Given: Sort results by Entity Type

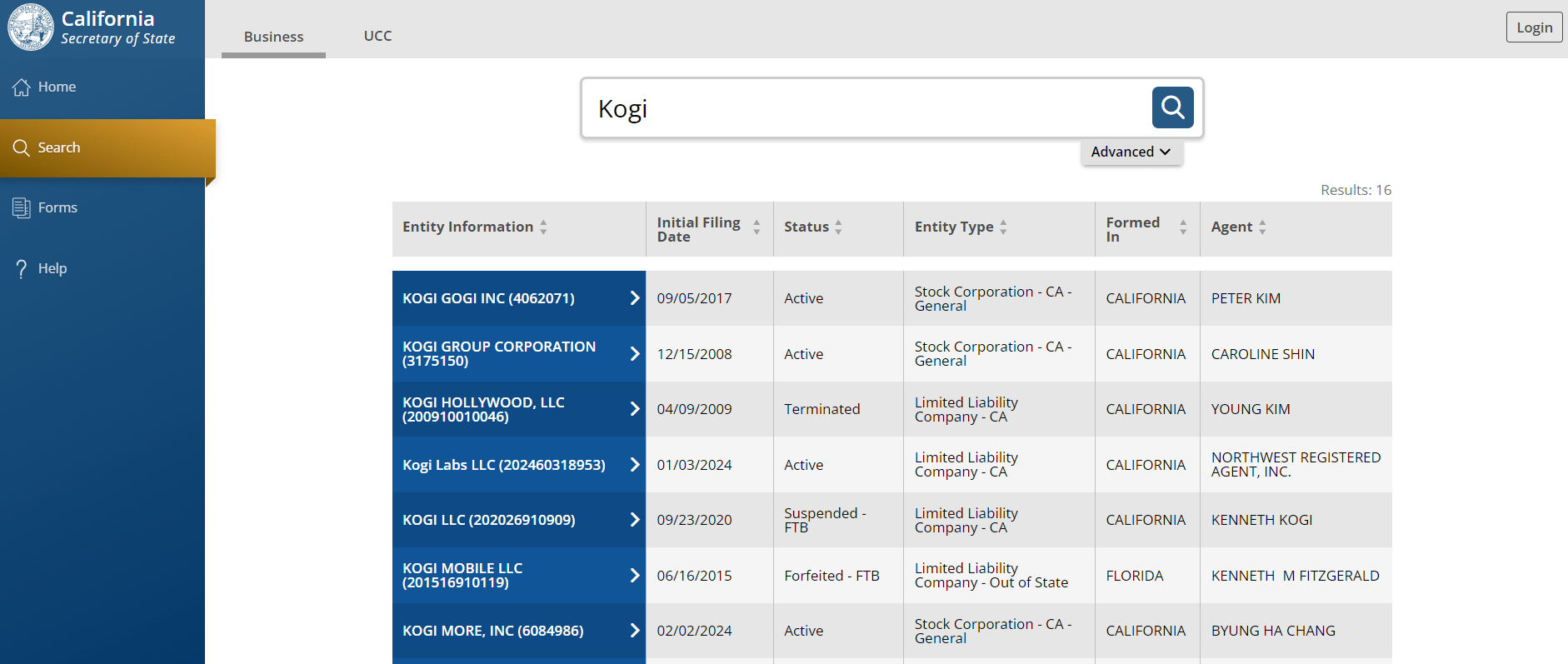Looking at the screenshot, I should tap(1003, 227).
